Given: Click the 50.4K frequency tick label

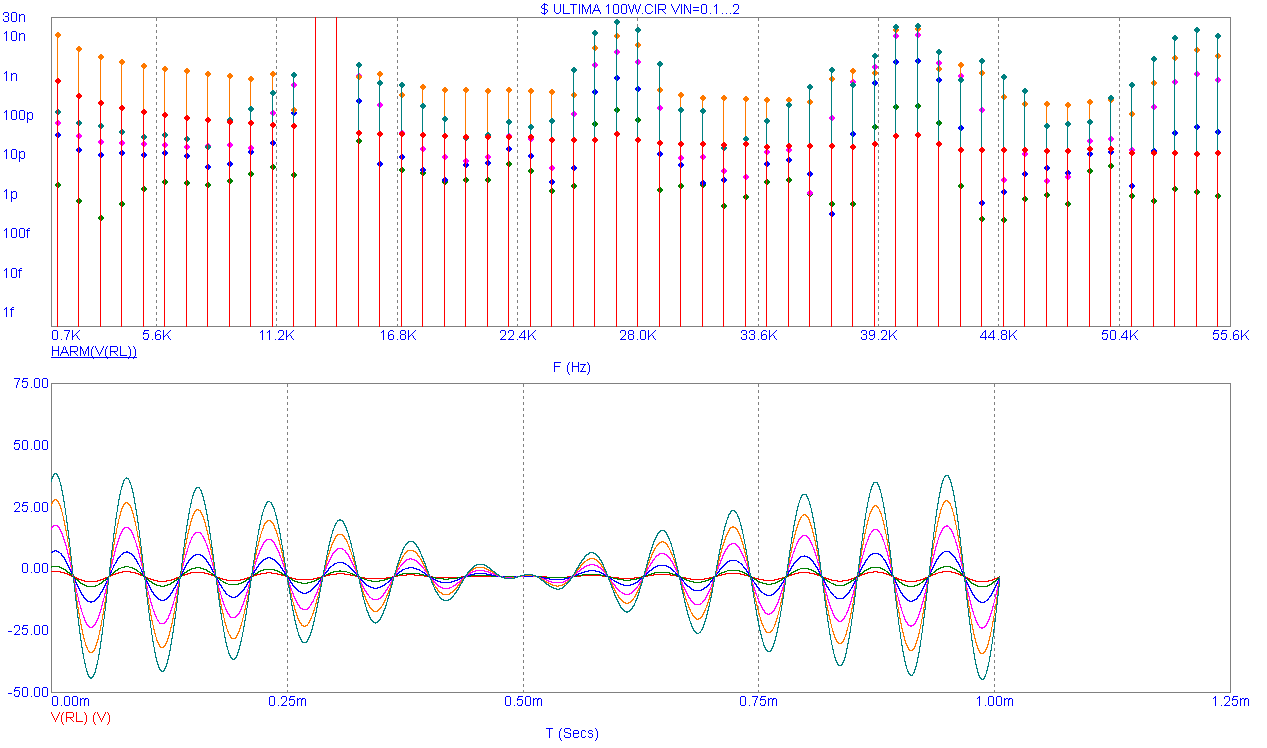Looking at the screenshot, I should click(1119, 335).
